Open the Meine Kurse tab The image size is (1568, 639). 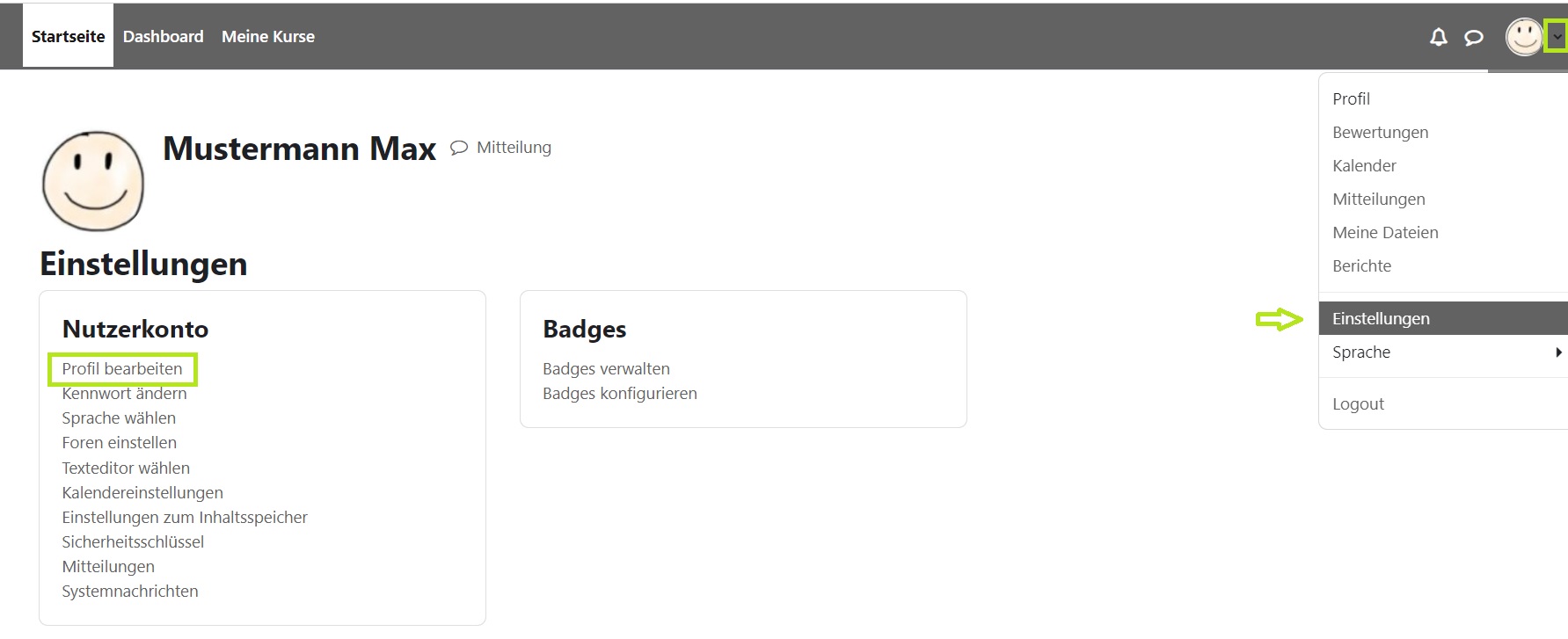tap(268, 37)
